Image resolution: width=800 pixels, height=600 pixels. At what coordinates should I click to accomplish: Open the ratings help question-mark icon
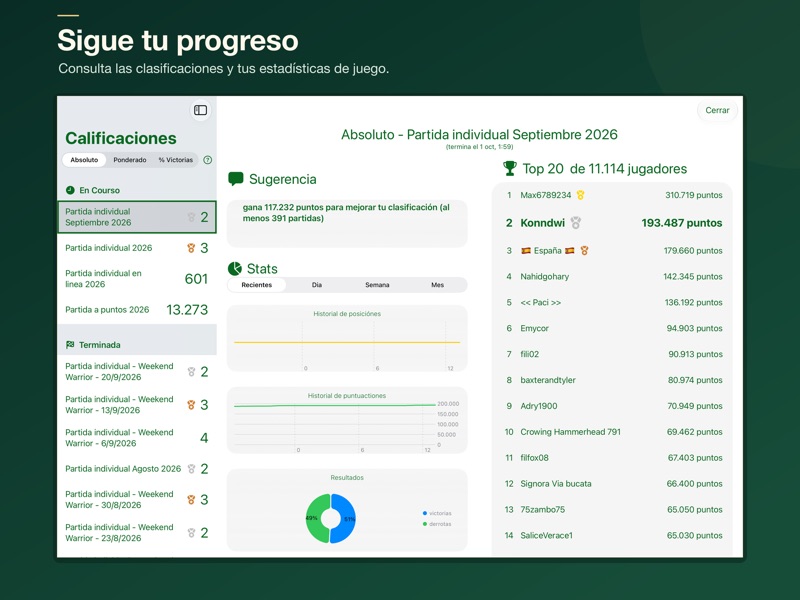point(208,160)
